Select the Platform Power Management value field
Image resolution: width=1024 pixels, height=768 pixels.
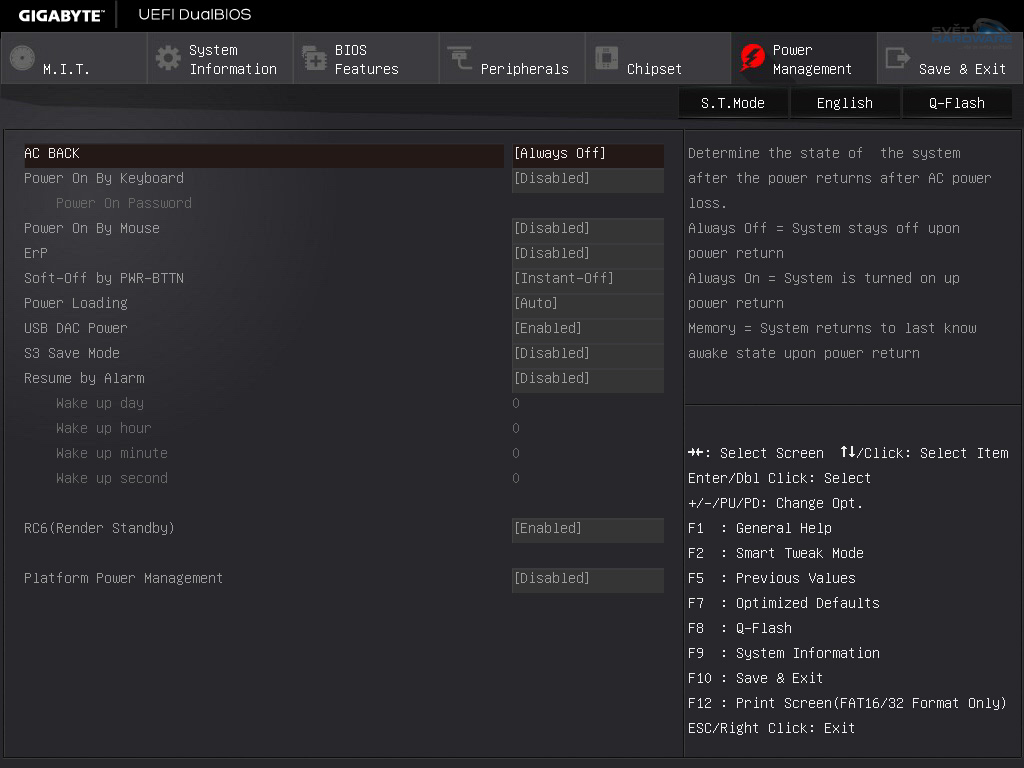pyautogui.click(x=587, y=578)
